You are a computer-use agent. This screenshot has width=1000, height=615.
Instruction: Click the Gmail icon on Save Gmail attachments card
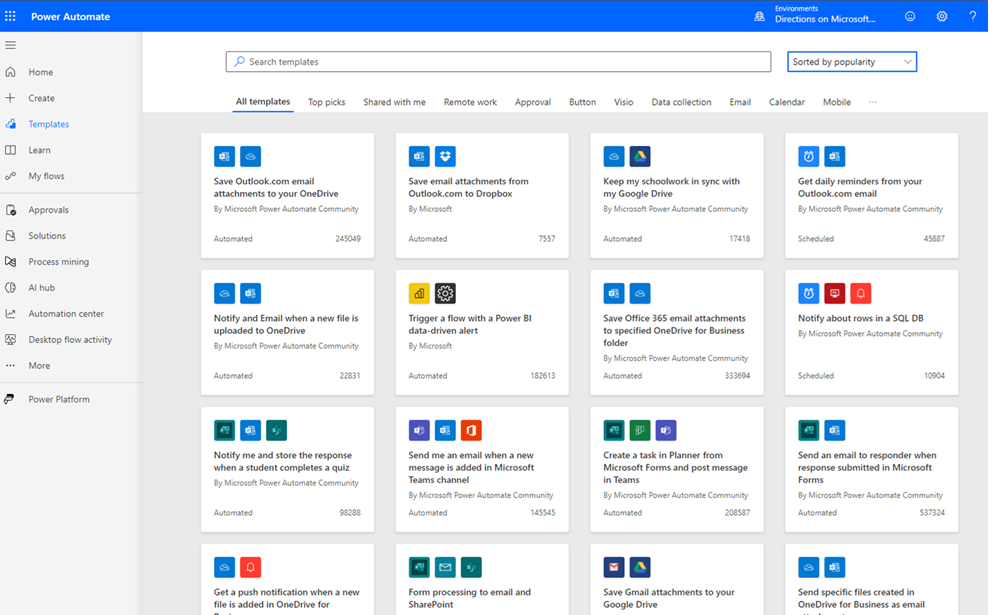[614, 567]
